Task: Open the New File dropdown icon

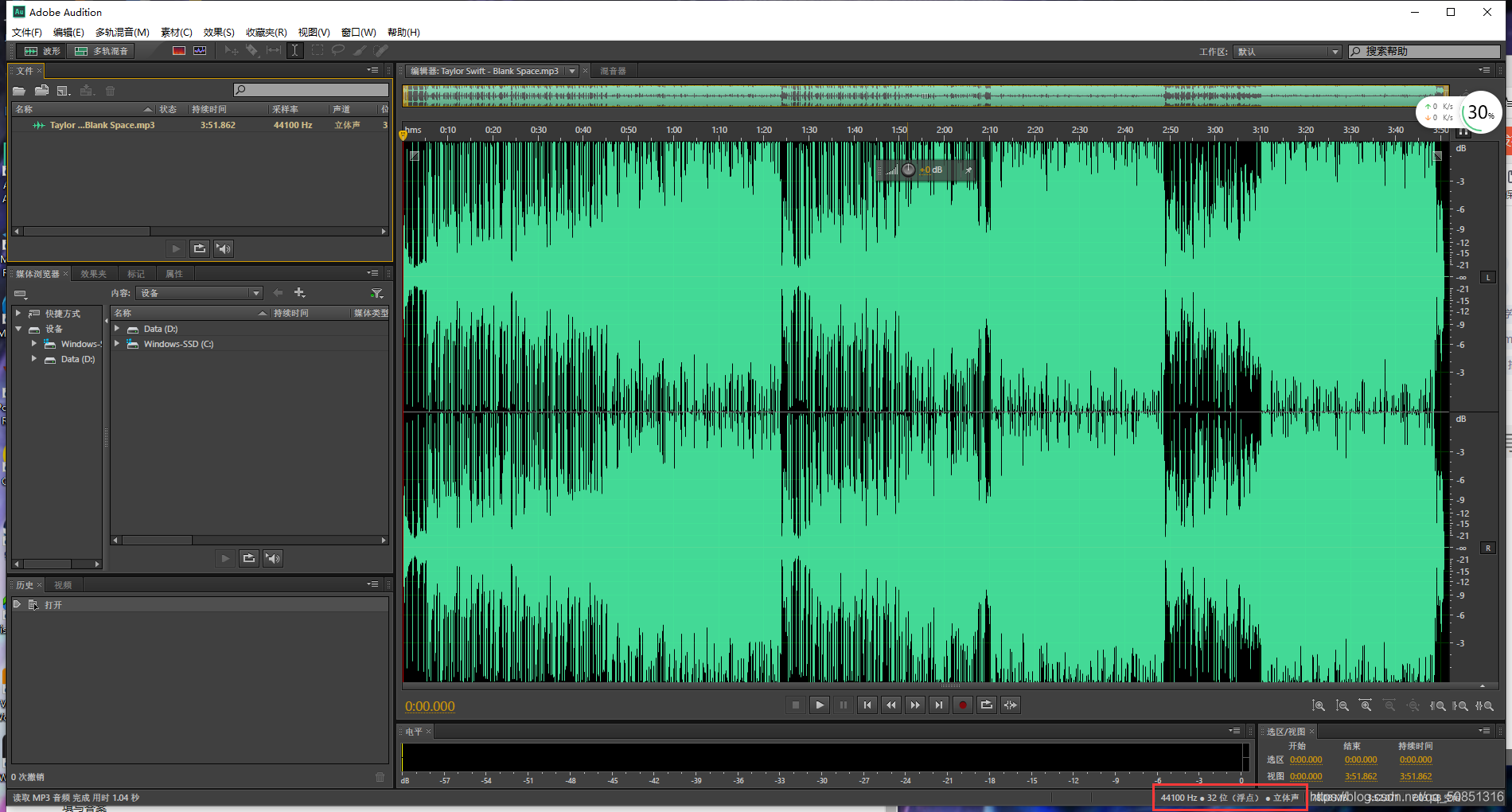Action: pyautogui.click(x=64, y=91)
